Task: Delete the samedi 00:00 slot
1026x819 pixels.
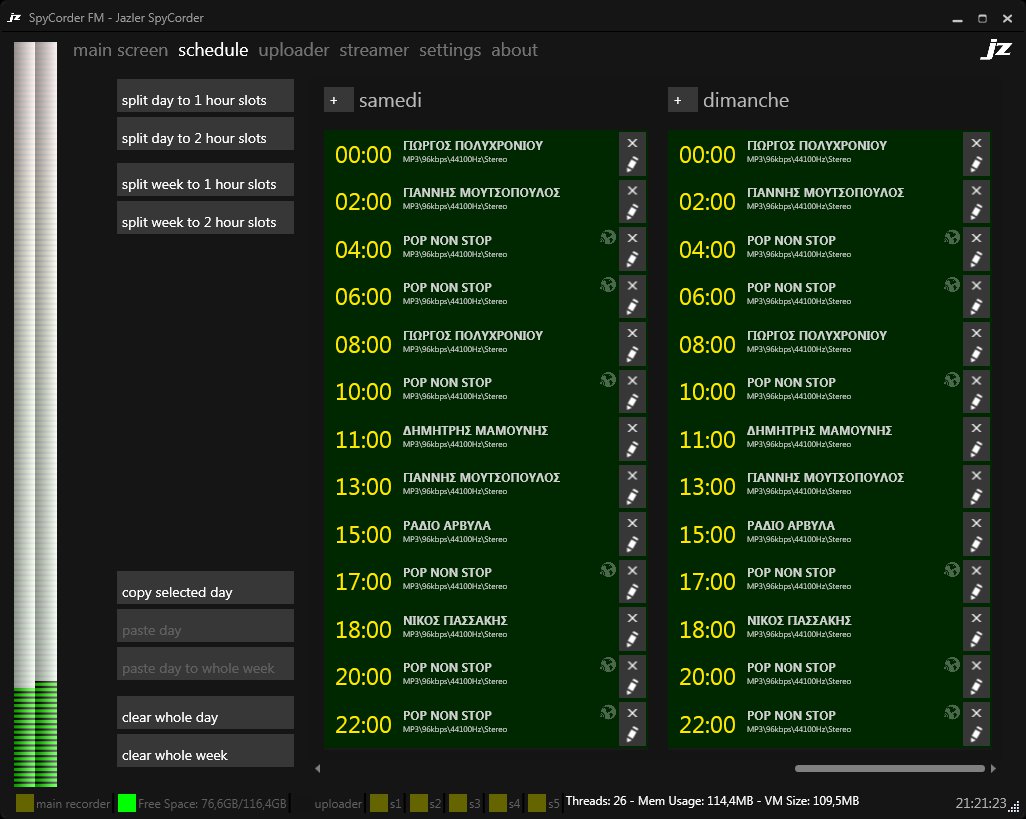Action: 632,143
